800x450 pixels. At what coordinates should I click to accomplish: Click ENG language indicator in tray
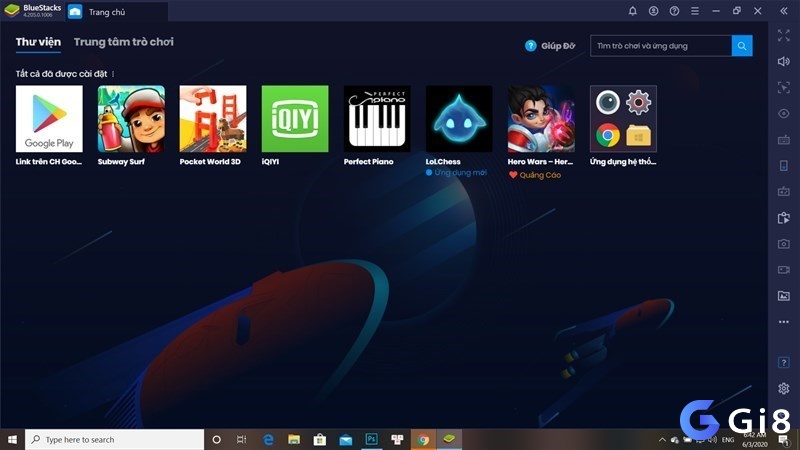point(728,439)
